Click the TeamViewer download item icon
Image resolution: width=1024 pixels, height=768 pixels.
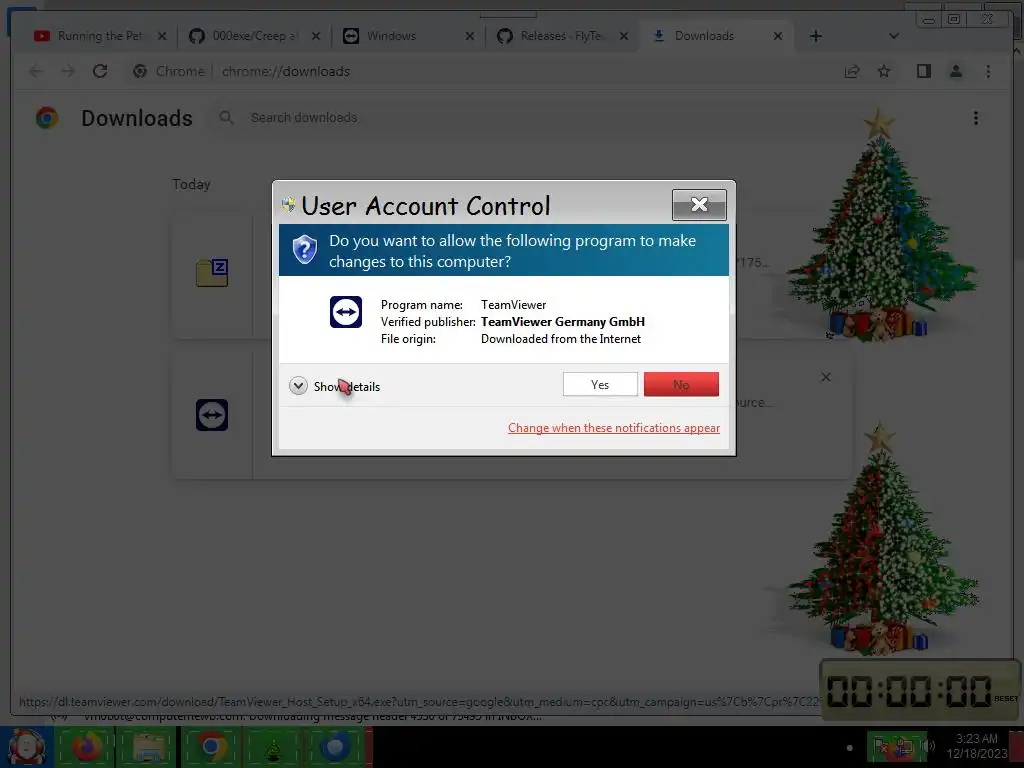(x=212, y=415)
